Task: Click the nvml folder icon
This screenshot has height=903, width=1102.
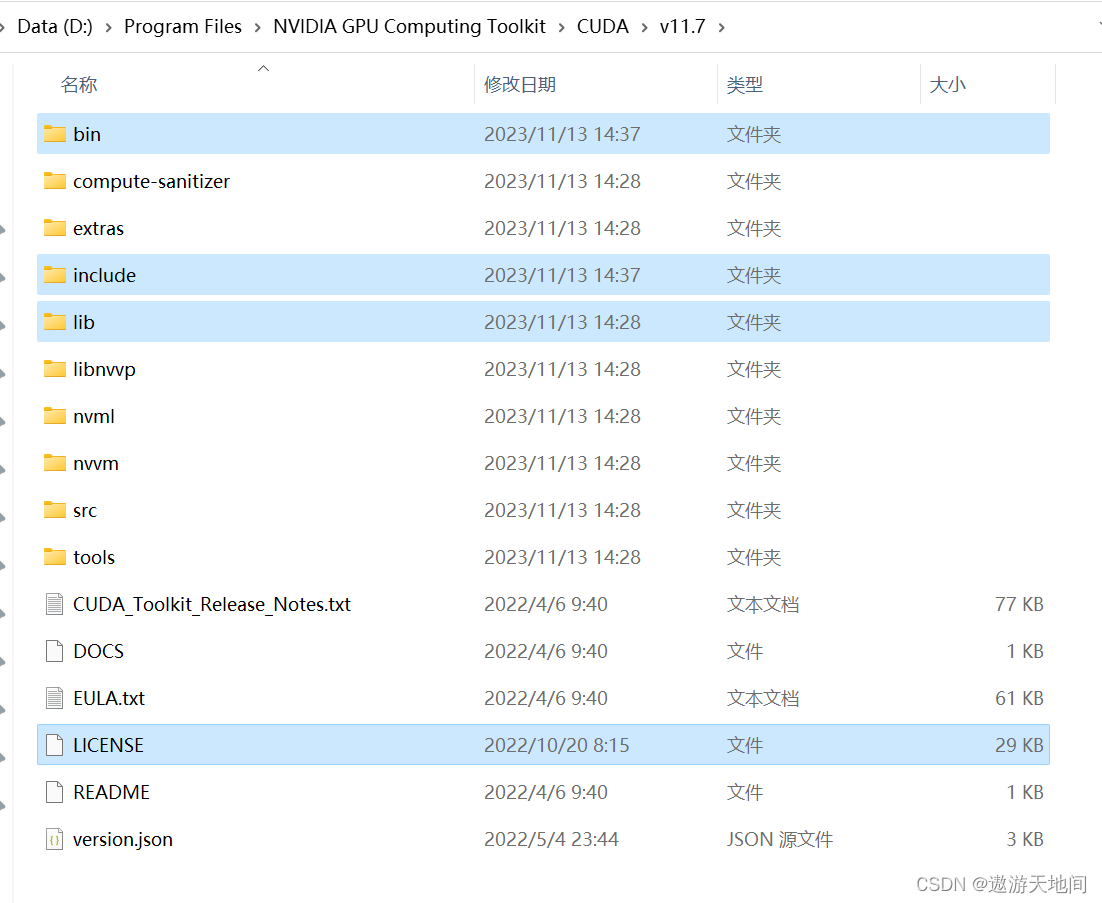Action: [55, 416]
